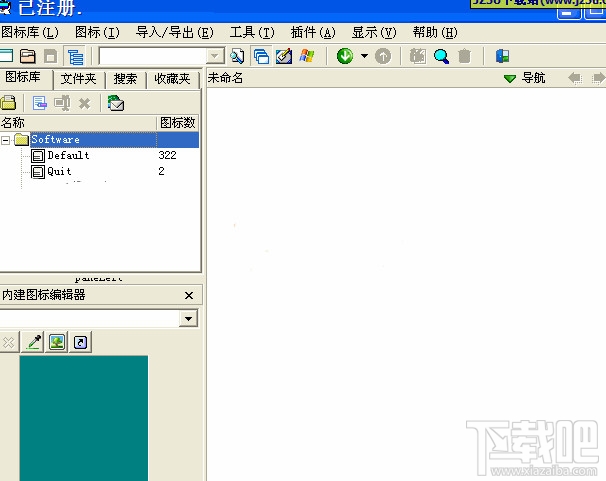Click the open library folder icon
Screen dimensions: 606x481
pyautogui.click(x=28, y=56)
